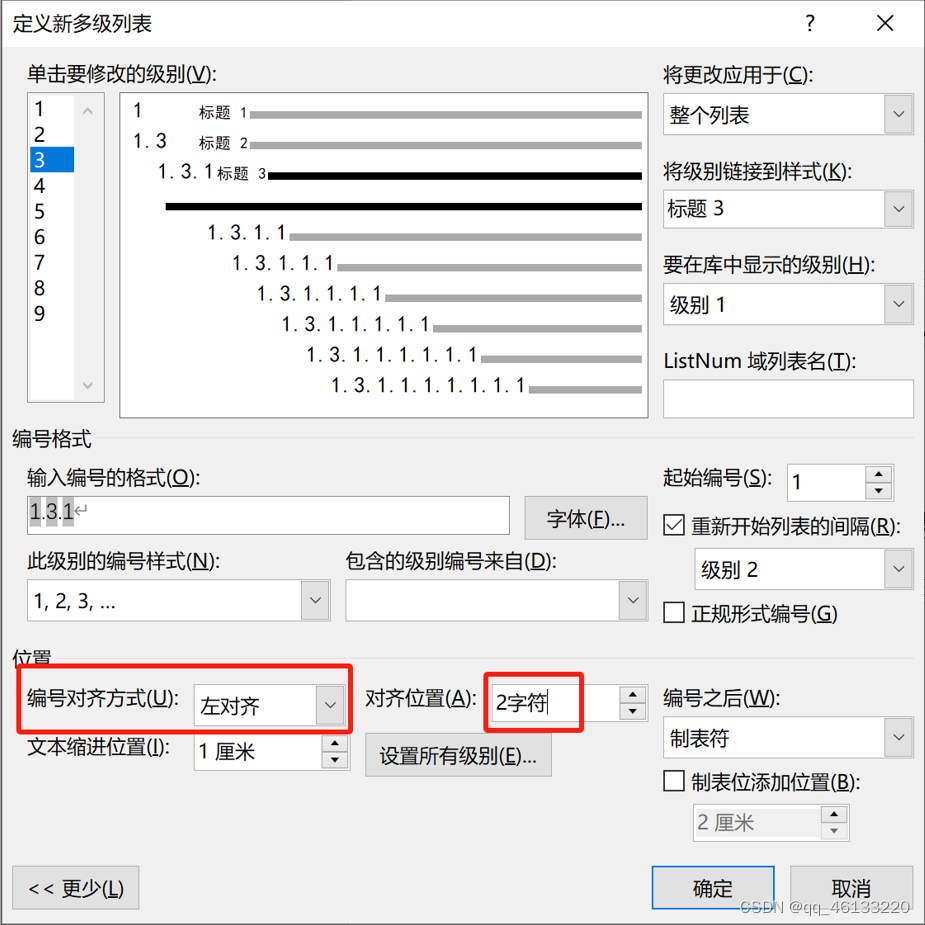Open the 将更改应用于 dropdown
This screenshot has width=925, height=925.
tap(788, 114)
